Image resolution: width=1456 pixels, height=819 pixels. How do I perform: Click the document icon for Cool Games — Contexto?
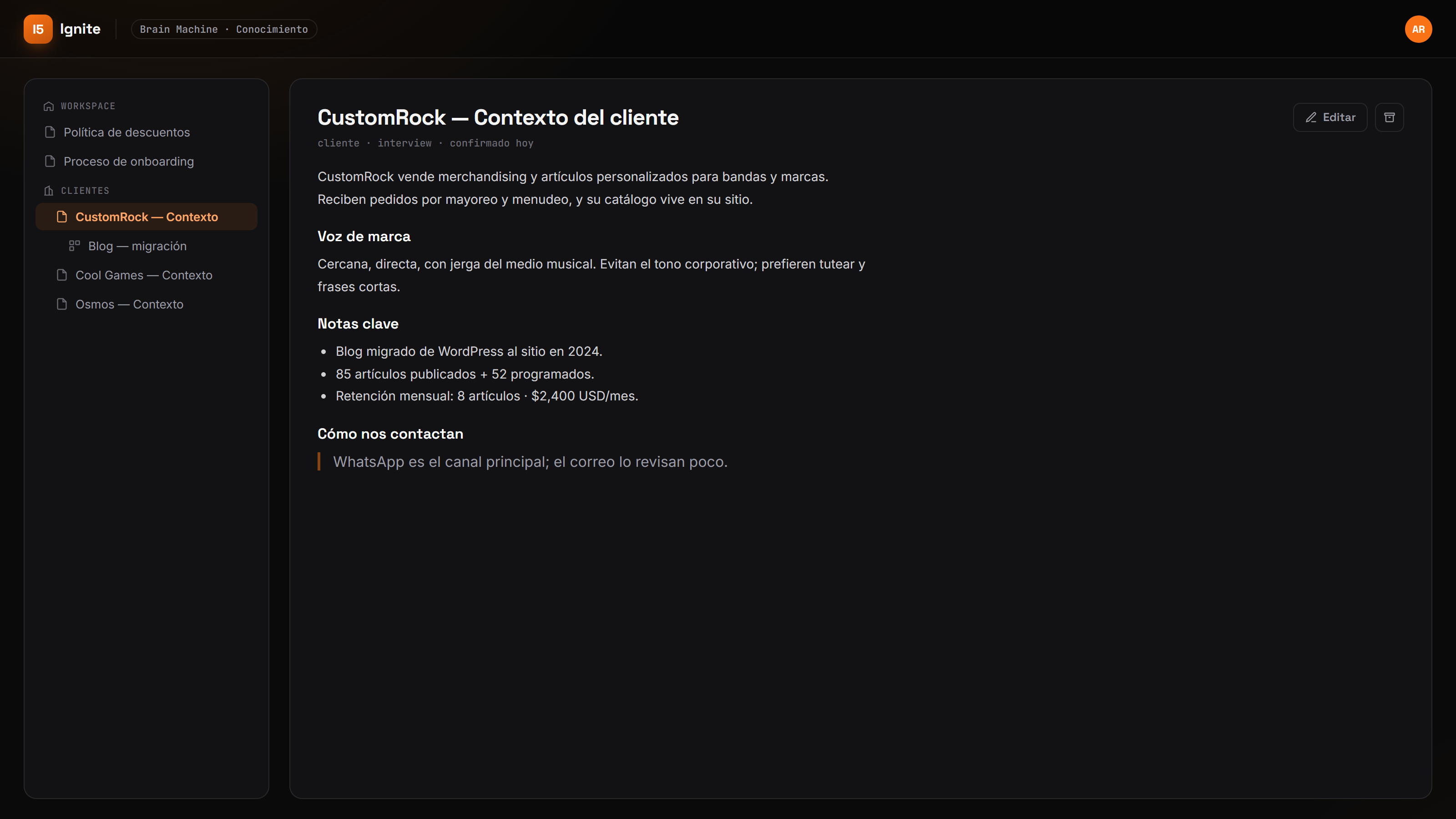click(61, 275)
